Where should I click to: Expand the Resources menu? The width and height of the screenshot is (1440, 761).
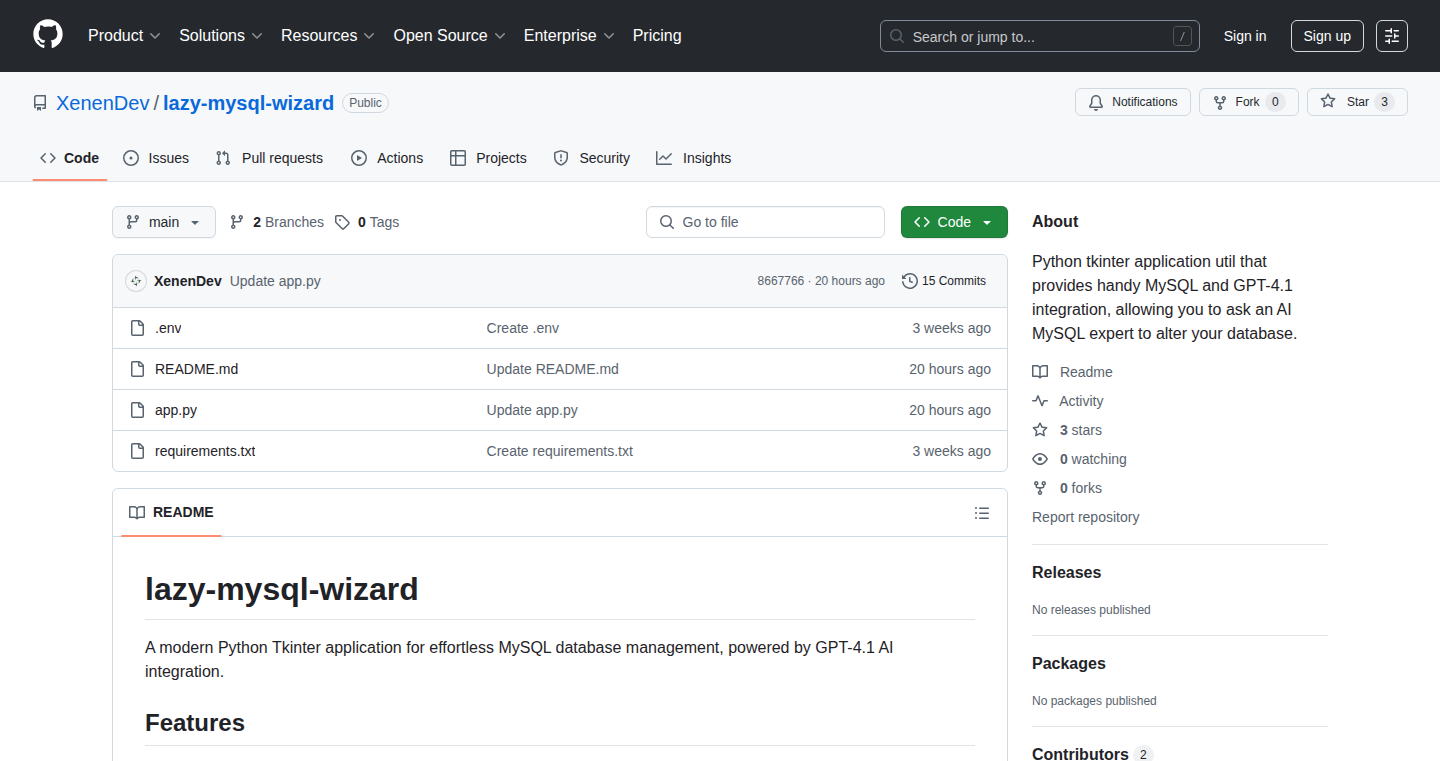[328, 35]
